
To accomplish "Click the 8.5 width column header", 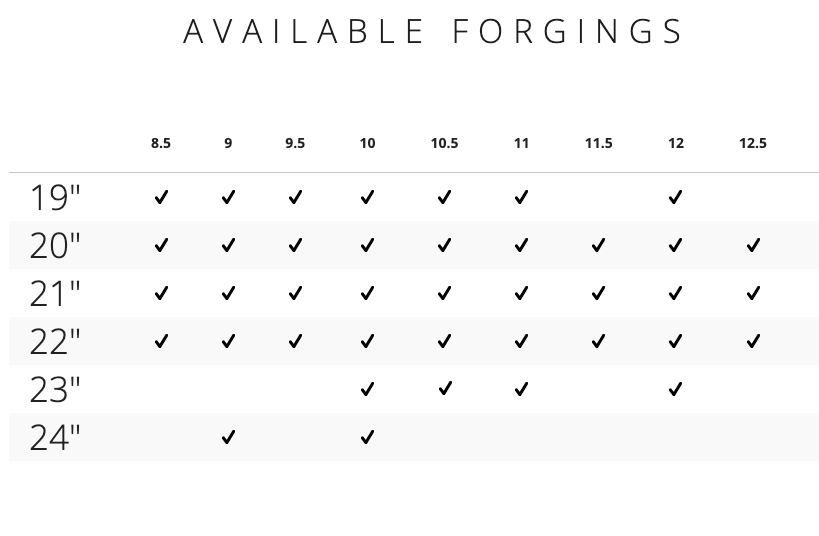I will (161, 143).
